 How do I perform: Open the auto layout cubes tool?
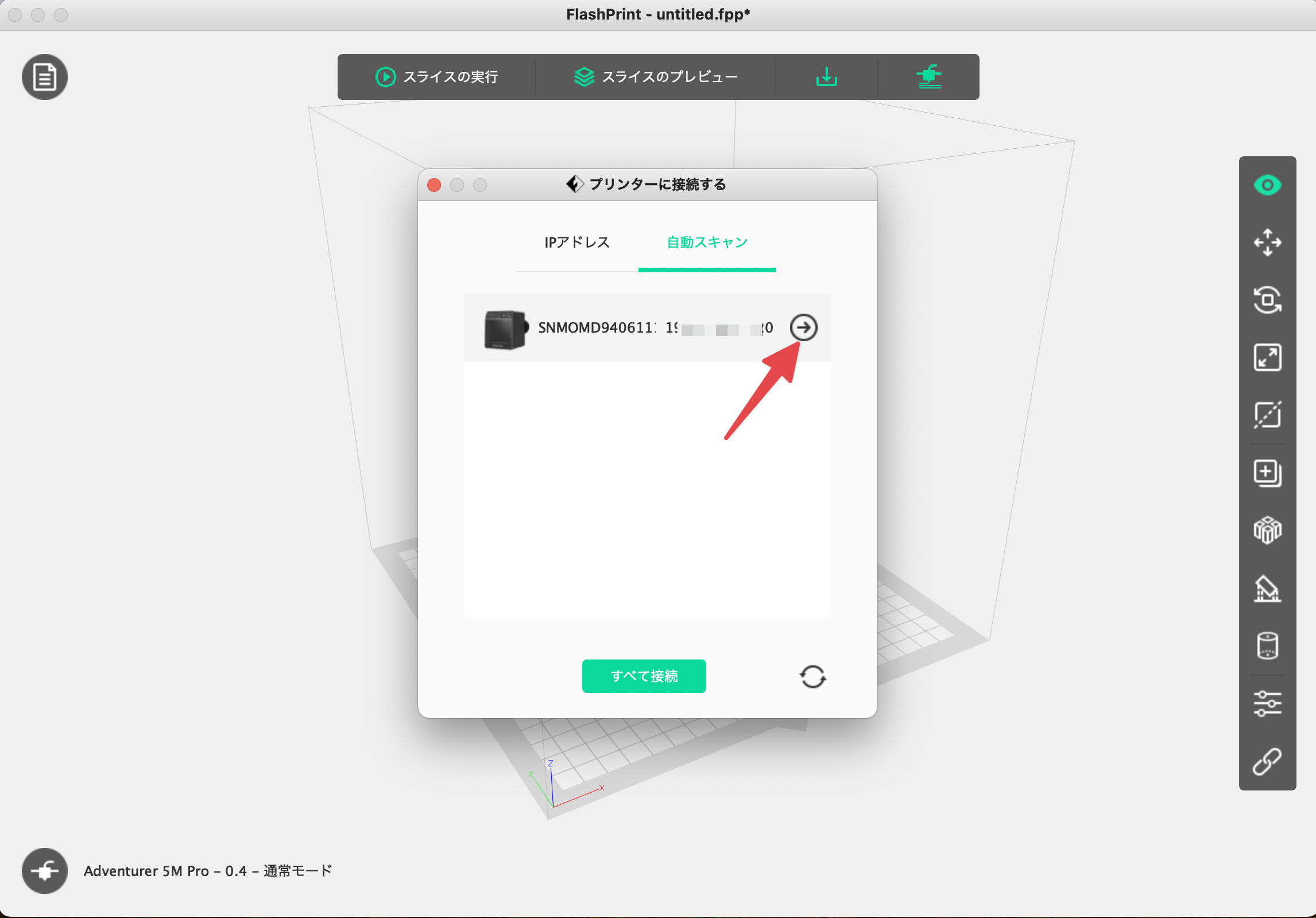(x=1267, y=530)
